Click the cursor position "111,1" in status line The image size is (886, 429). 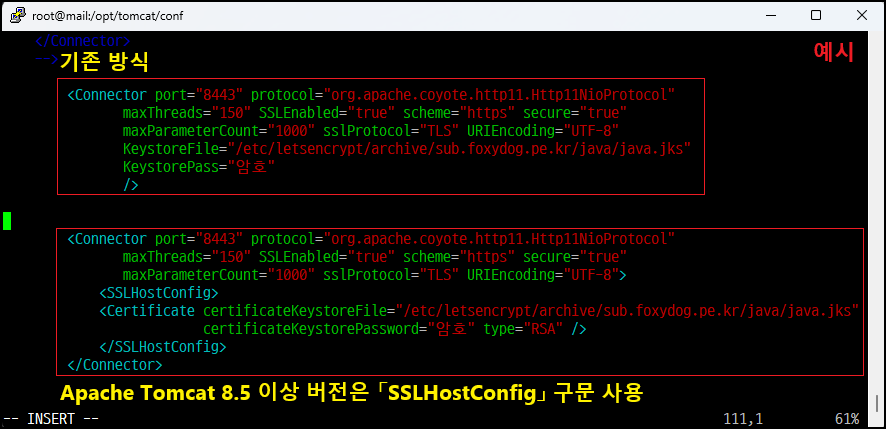tap(743, 419)
